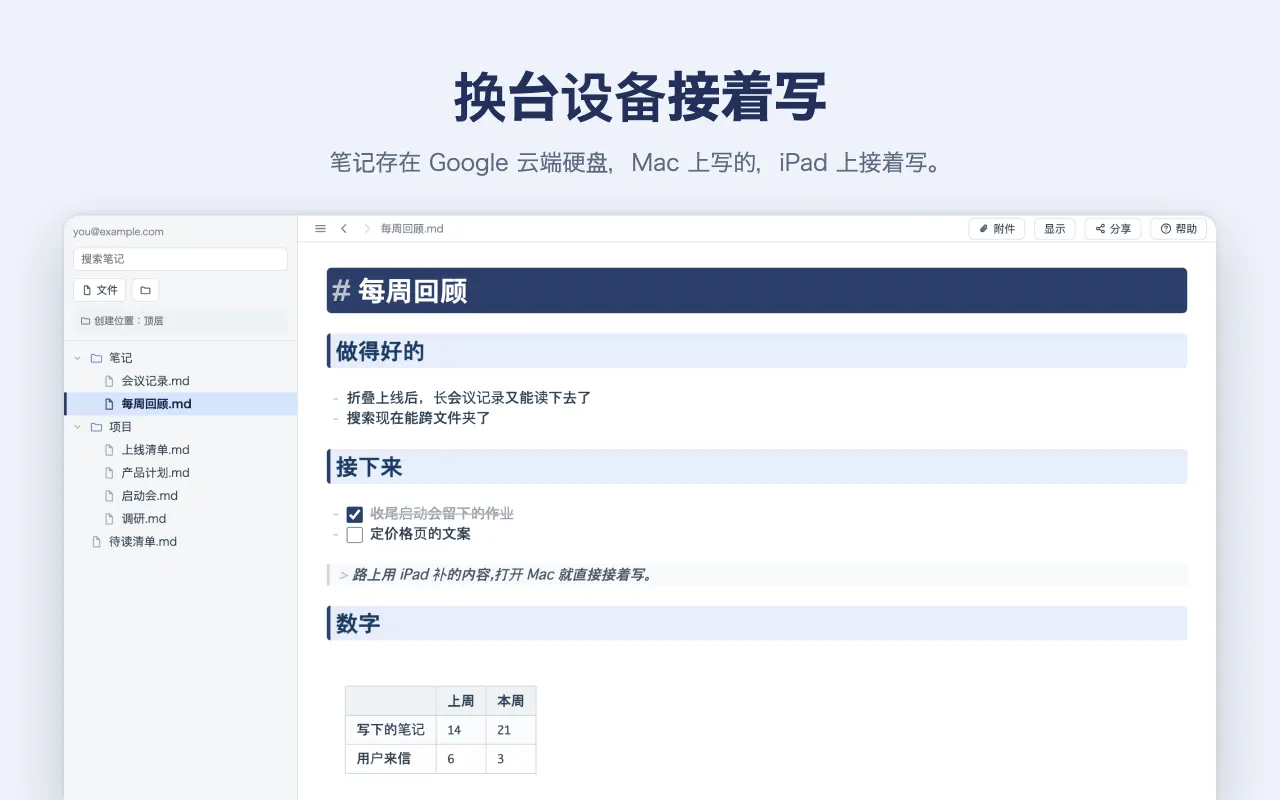Click the 折叠上线后 list line
This screenshot has width=1280, height=800.
pyautogui.click(x=469, y=398)
